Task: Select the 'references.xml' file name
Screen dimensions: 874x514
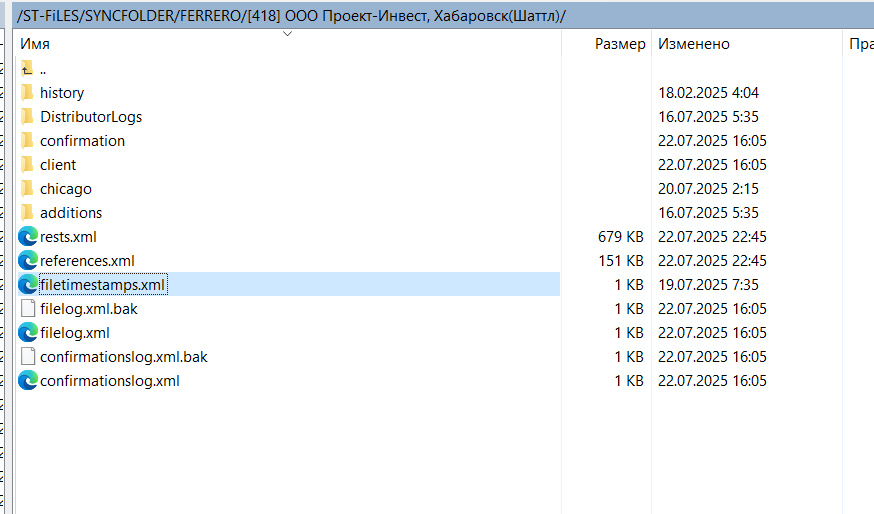Action: click(x=87, y=260)
